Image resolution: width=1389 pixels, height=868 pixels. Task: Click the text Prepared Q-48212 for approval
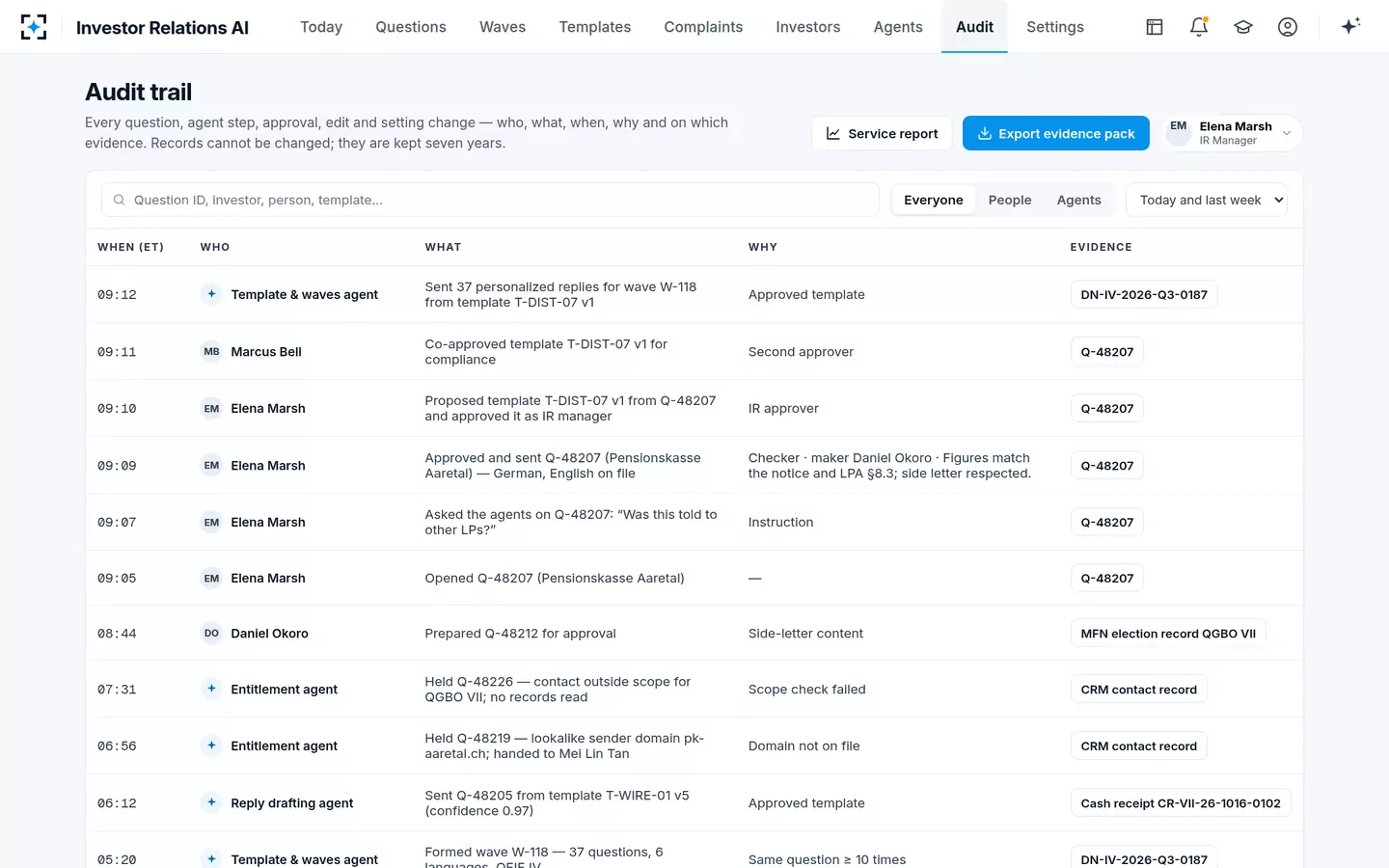[520, 634]
